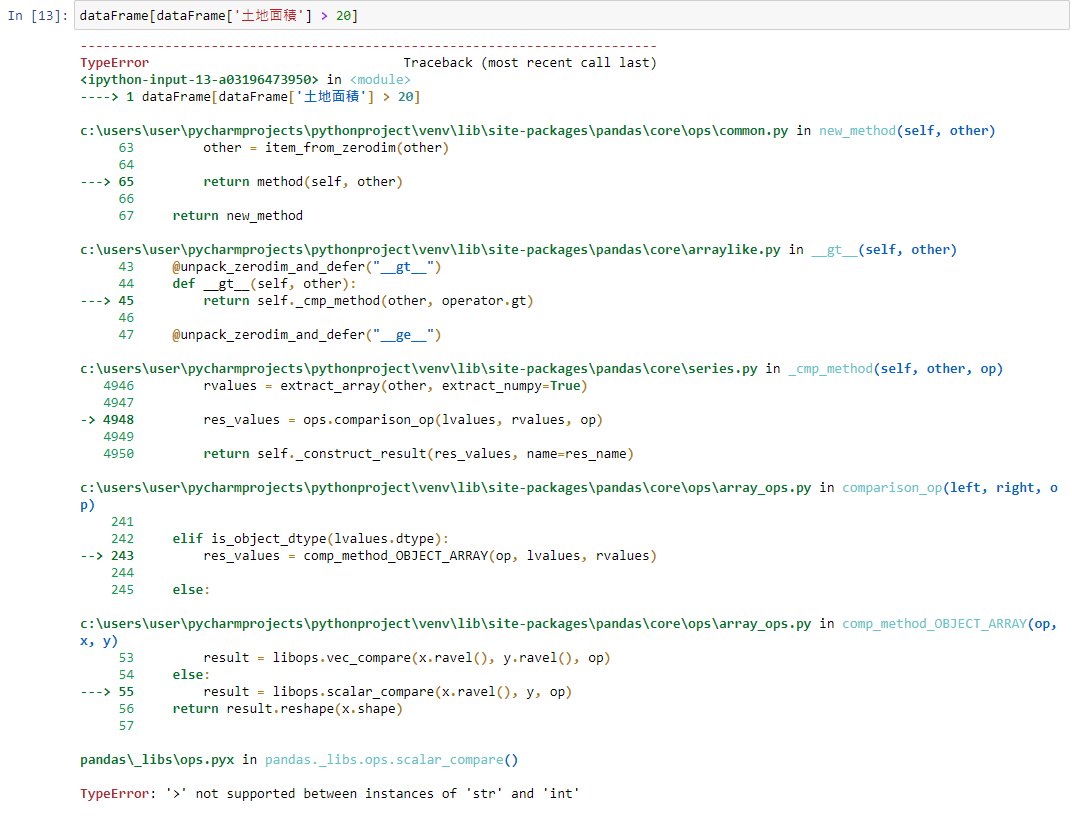Click pandas._libs.ops.scalar_compare() function name
Image resolution: width=1072 pixels, height=826 pixels.
pos(391,760)
